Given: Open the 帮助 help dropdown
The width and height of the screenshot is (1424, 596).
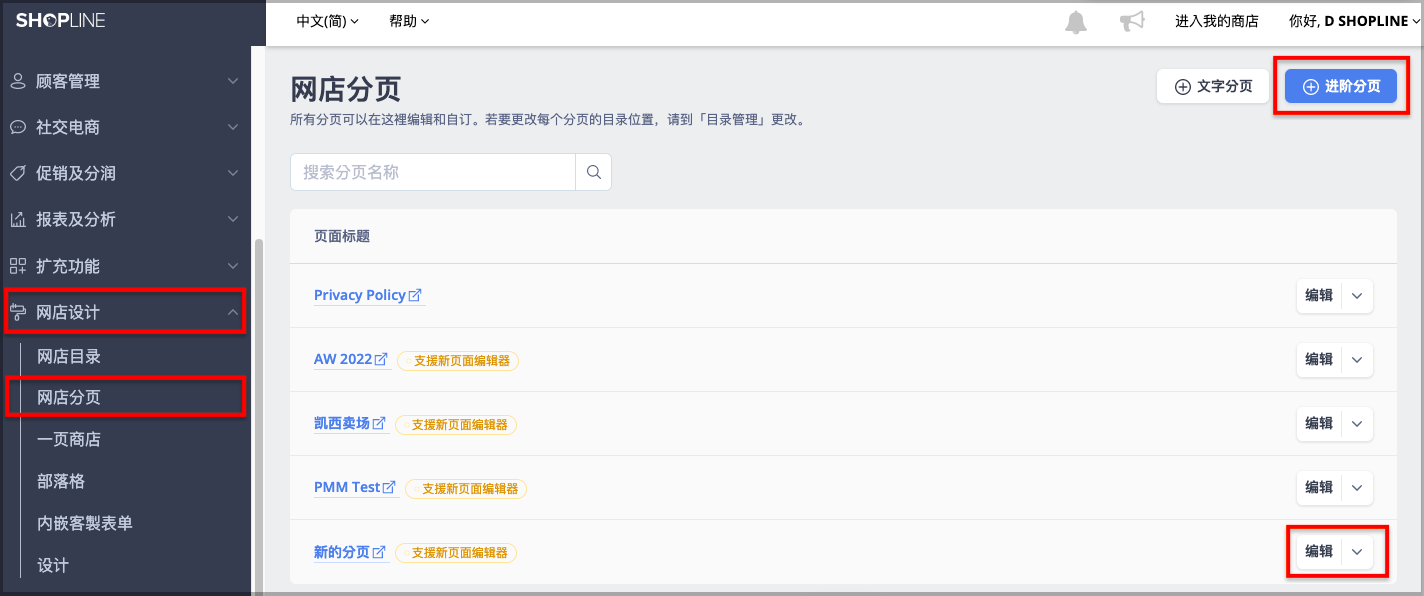Looking at the screenshot, I should 409,21.
